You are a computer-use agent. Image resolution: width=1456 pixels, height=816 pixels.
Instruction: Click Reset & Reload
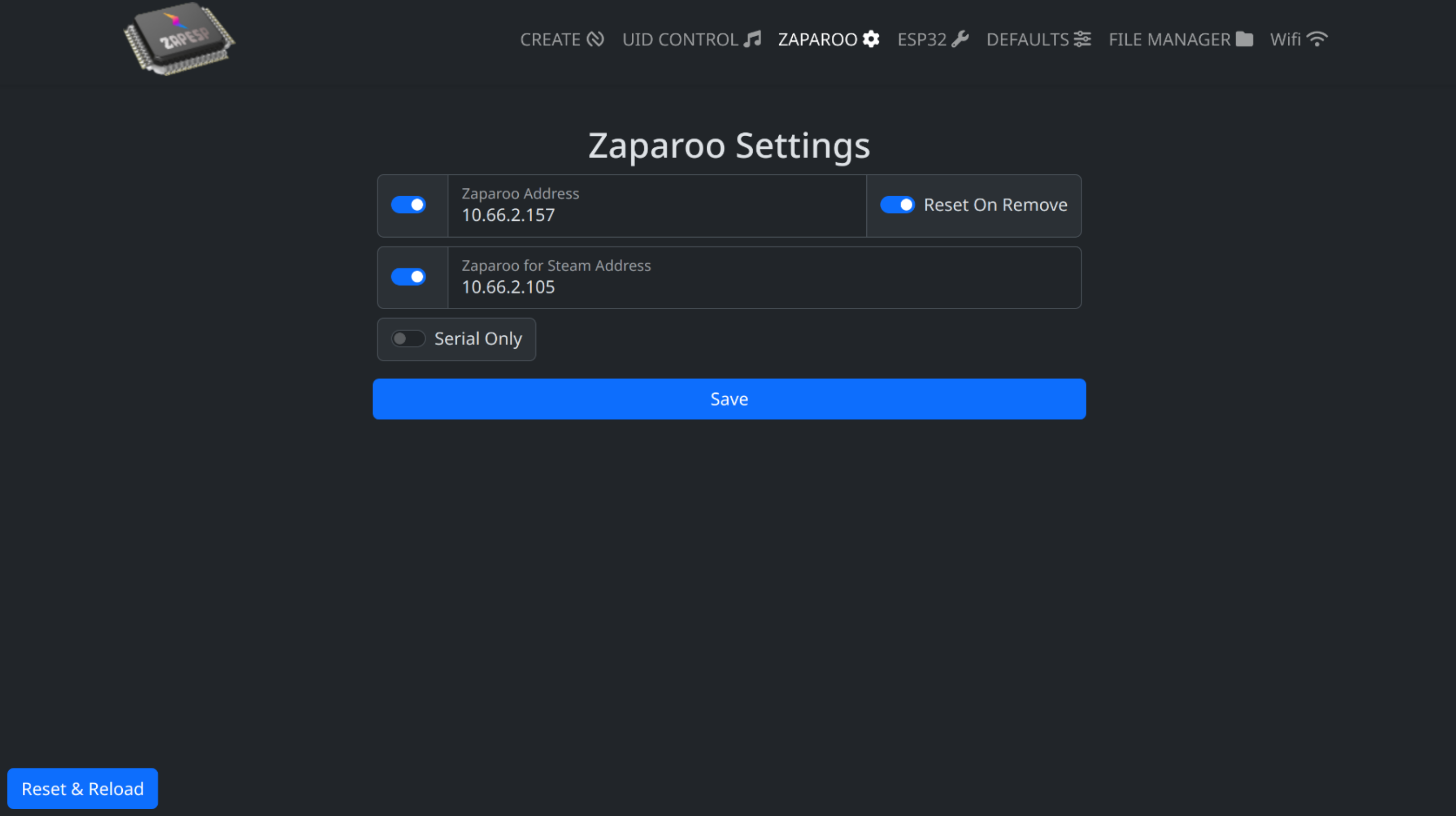(x=83, y=788)
